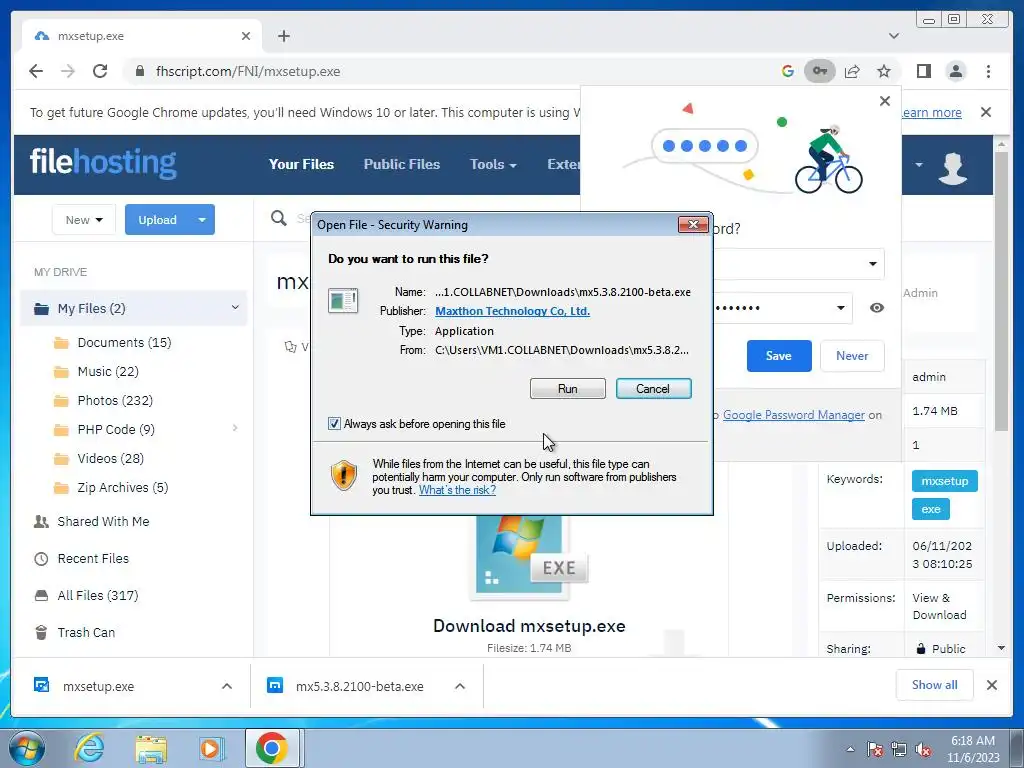Click the Upload button
Screen dimensions: 1024x768
(157, 219)
